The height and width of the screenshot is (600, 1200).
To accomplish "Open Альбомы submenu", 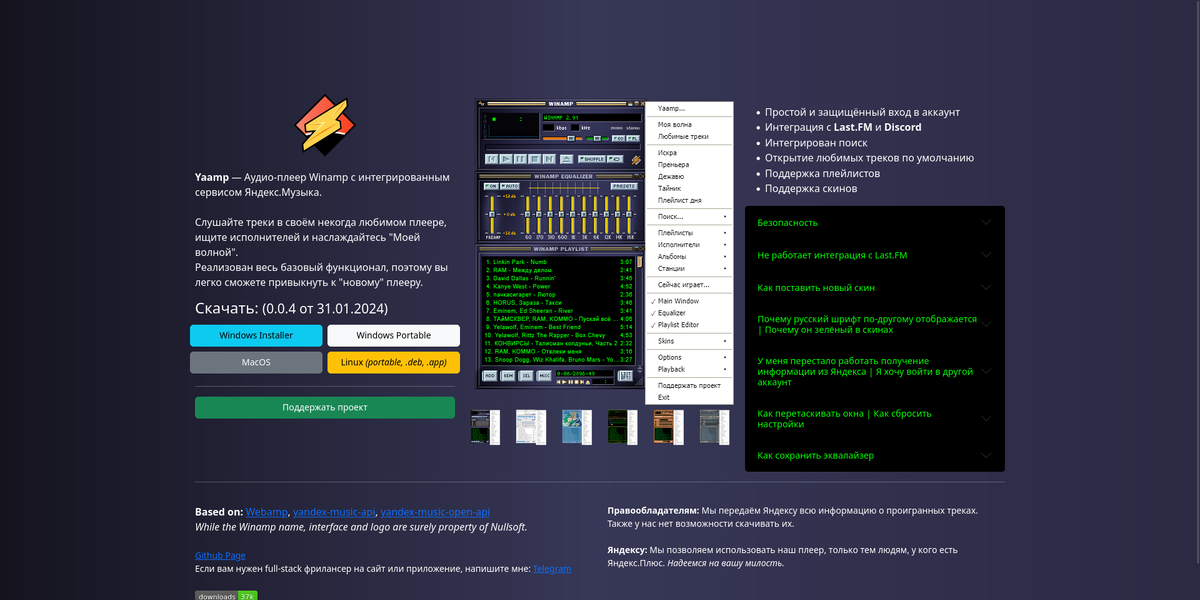I will tap(689, 256).
